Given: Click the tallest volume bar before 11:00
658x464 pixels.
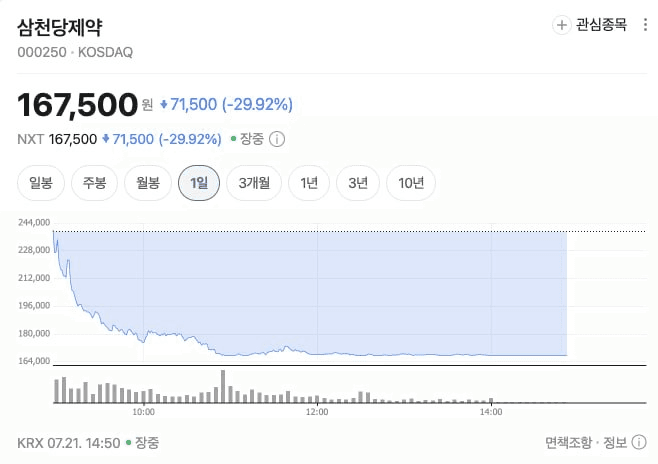Looking at the screenshot, I should (x=223, y=386).
